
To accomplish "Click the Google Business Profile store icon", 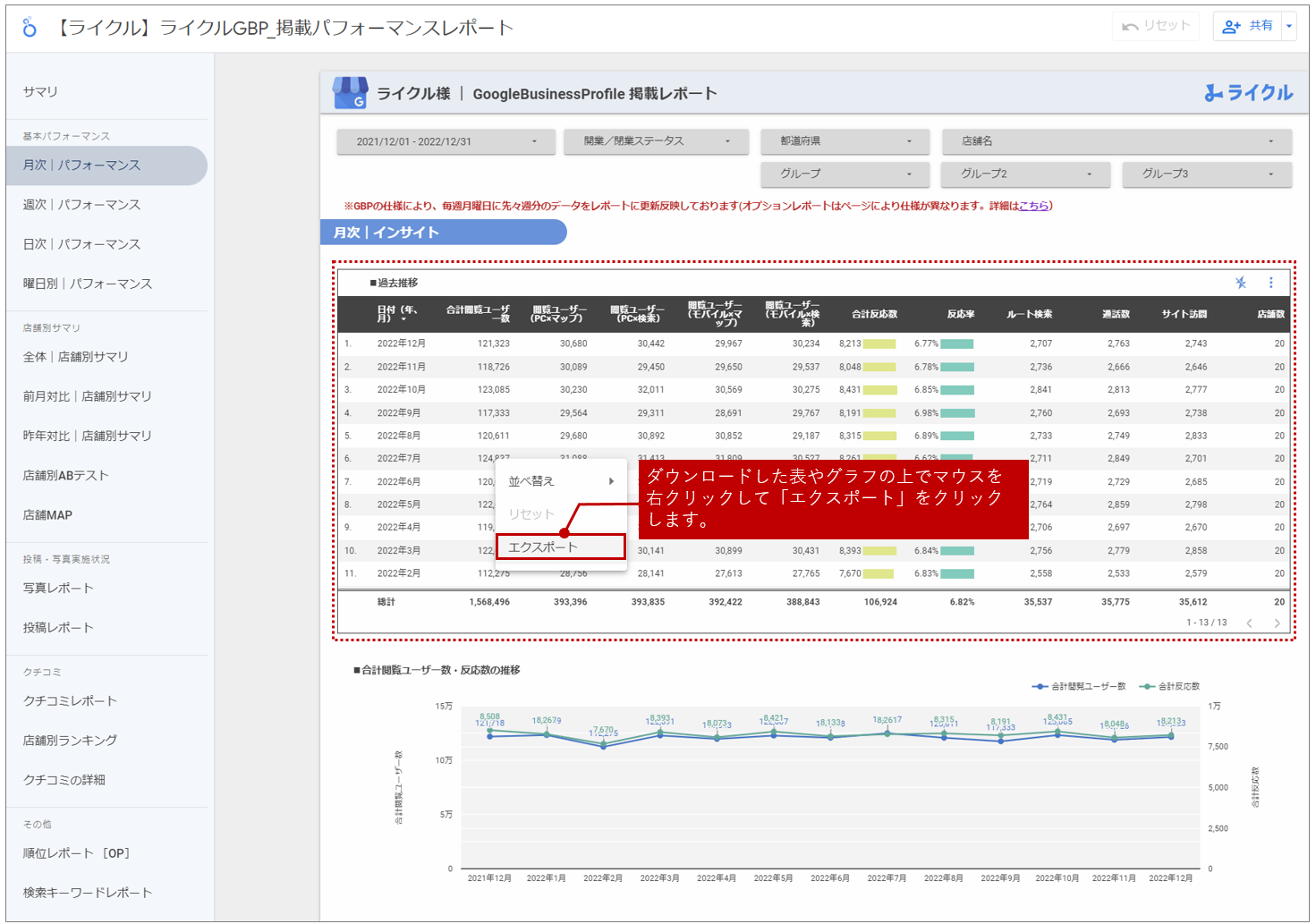I will [x=350, y=93].
